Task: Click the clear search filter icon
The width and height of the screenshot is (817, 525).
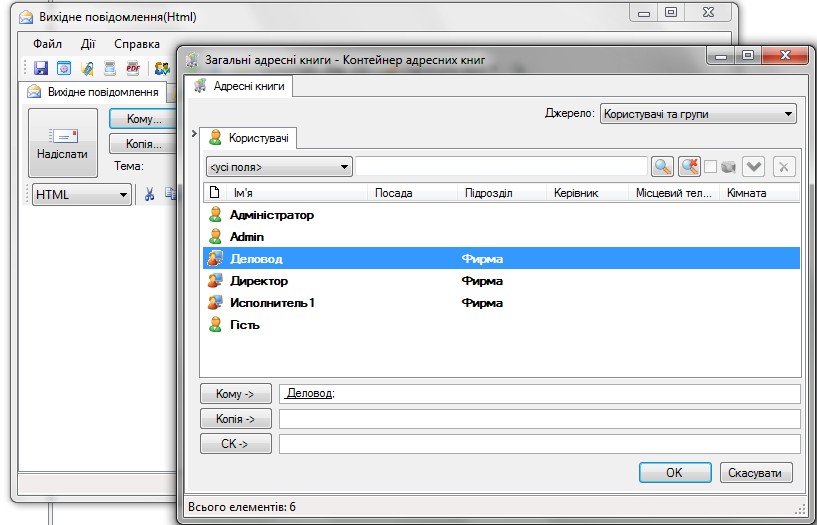Action: [689, 167]
